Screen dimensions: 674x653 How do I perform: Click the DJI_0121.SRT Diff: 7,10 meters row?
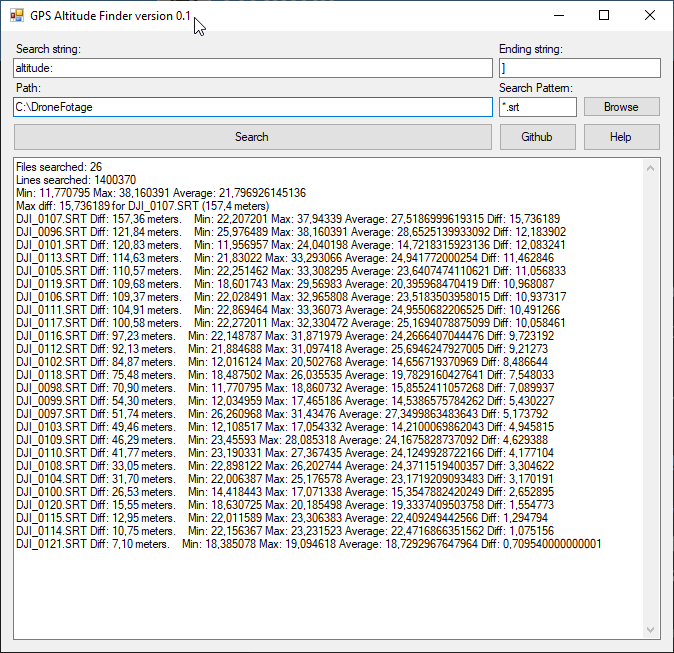click(x=309, y=544)
